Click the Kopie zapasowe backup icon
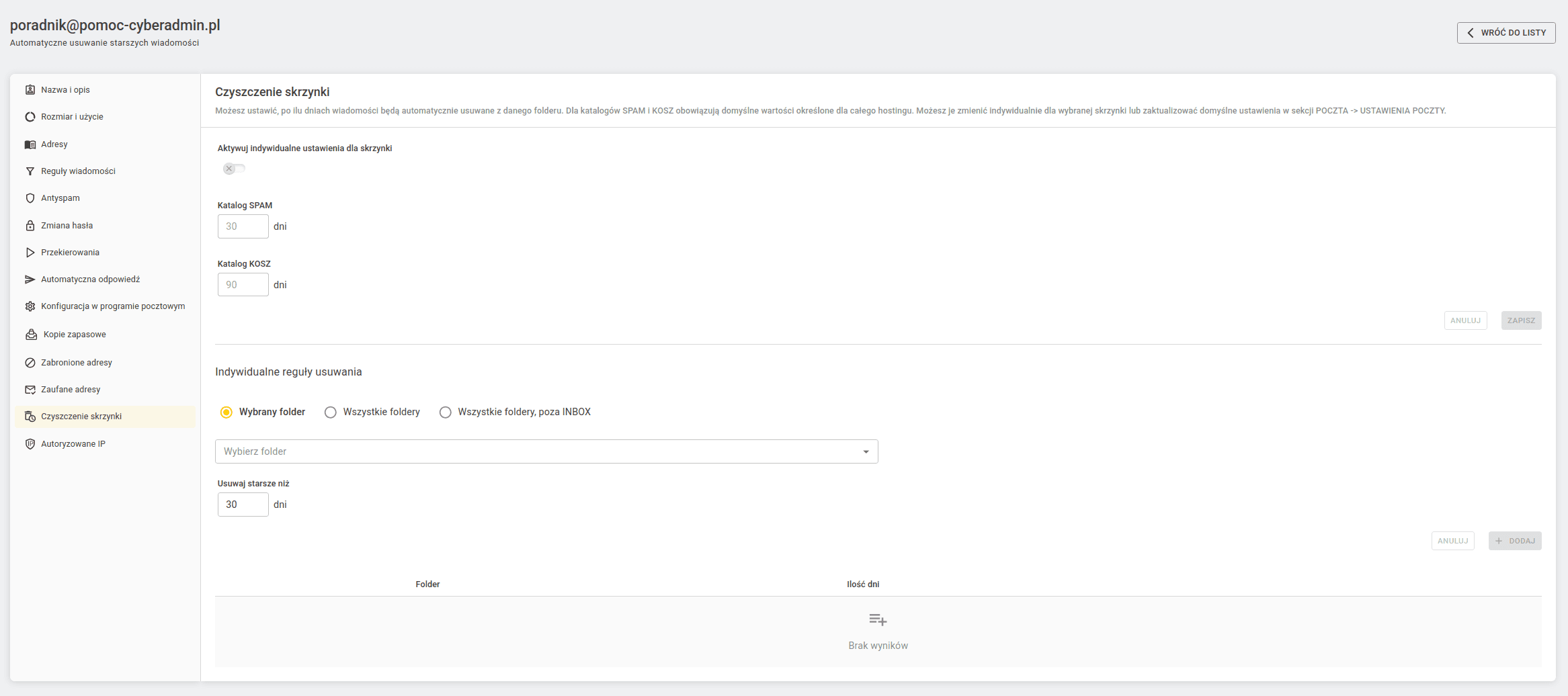The width and height of the screenshot is (1568, 696). click(x=31, y=335)
